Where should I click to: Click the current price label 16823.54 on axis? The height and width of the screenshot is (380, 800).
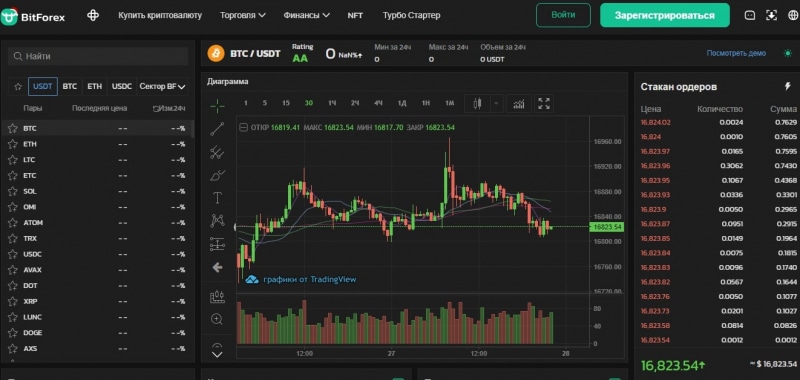(x=607, y=227)
